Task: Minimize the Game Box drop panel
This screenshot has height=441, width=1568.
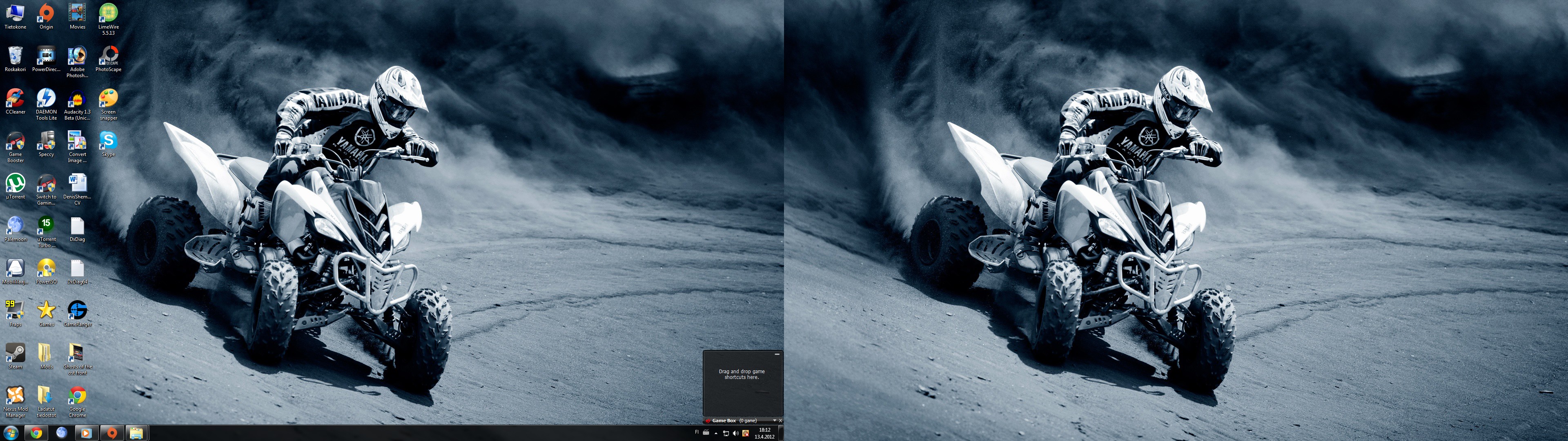Action: (777, 354)
